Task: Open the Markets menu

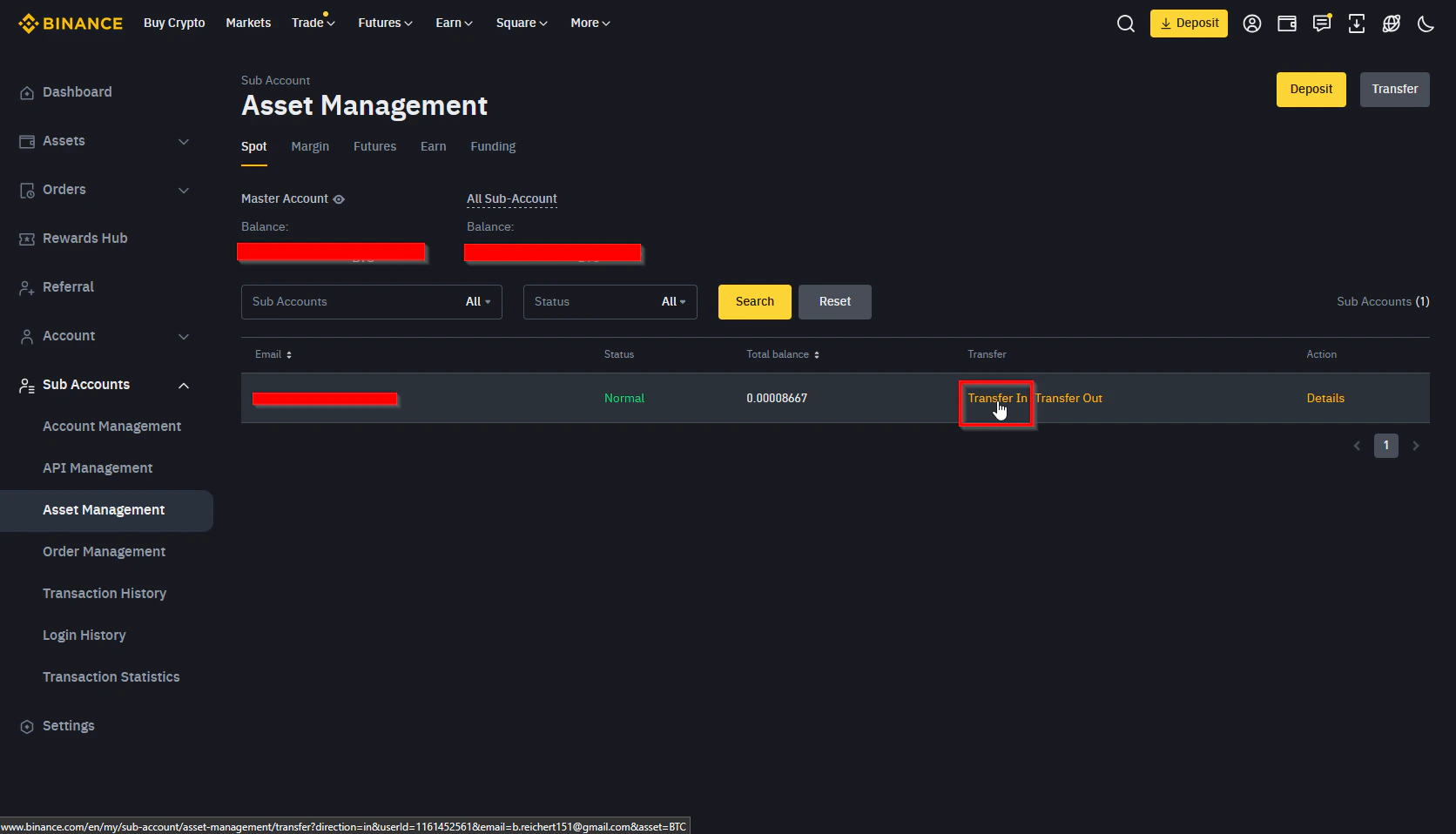Action: coord(248,23)
